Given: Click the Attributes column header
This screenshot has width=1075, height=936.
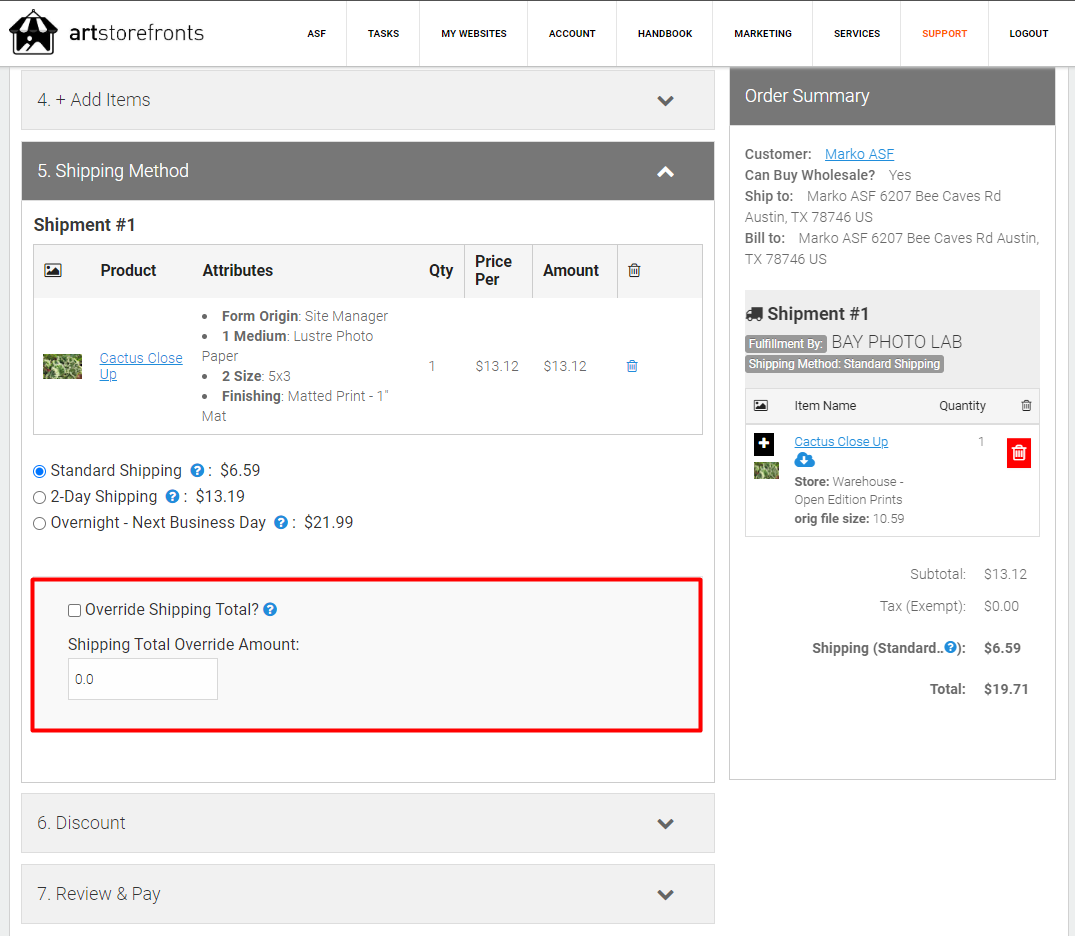Looking at the screenshot, I should pyautogui.click(x=238, y=270).
